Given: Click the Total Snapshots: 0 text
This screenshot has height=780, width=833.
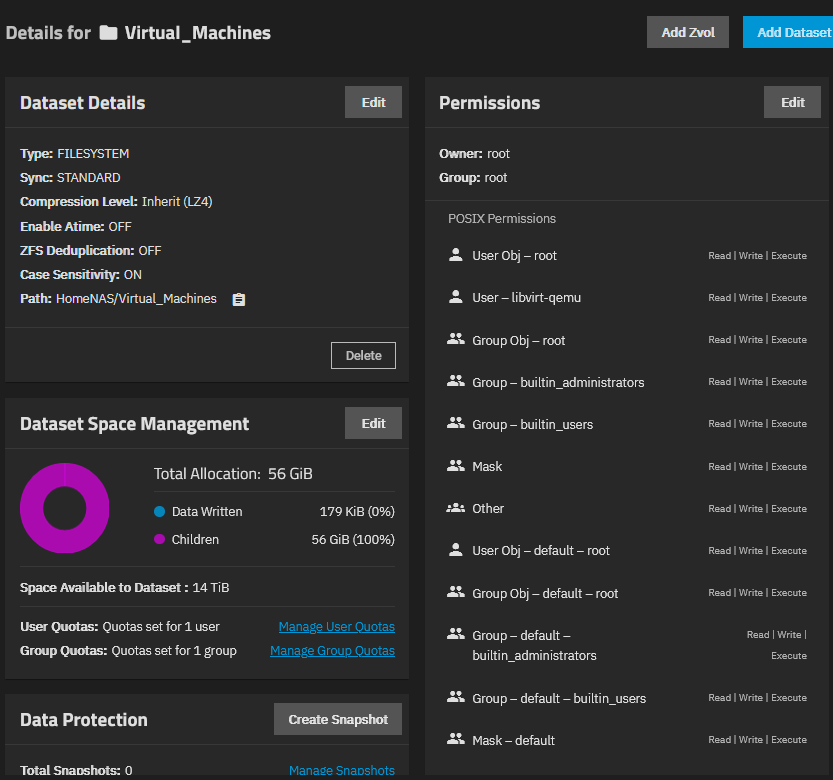Looking at the screenshot, I should 76,770.
